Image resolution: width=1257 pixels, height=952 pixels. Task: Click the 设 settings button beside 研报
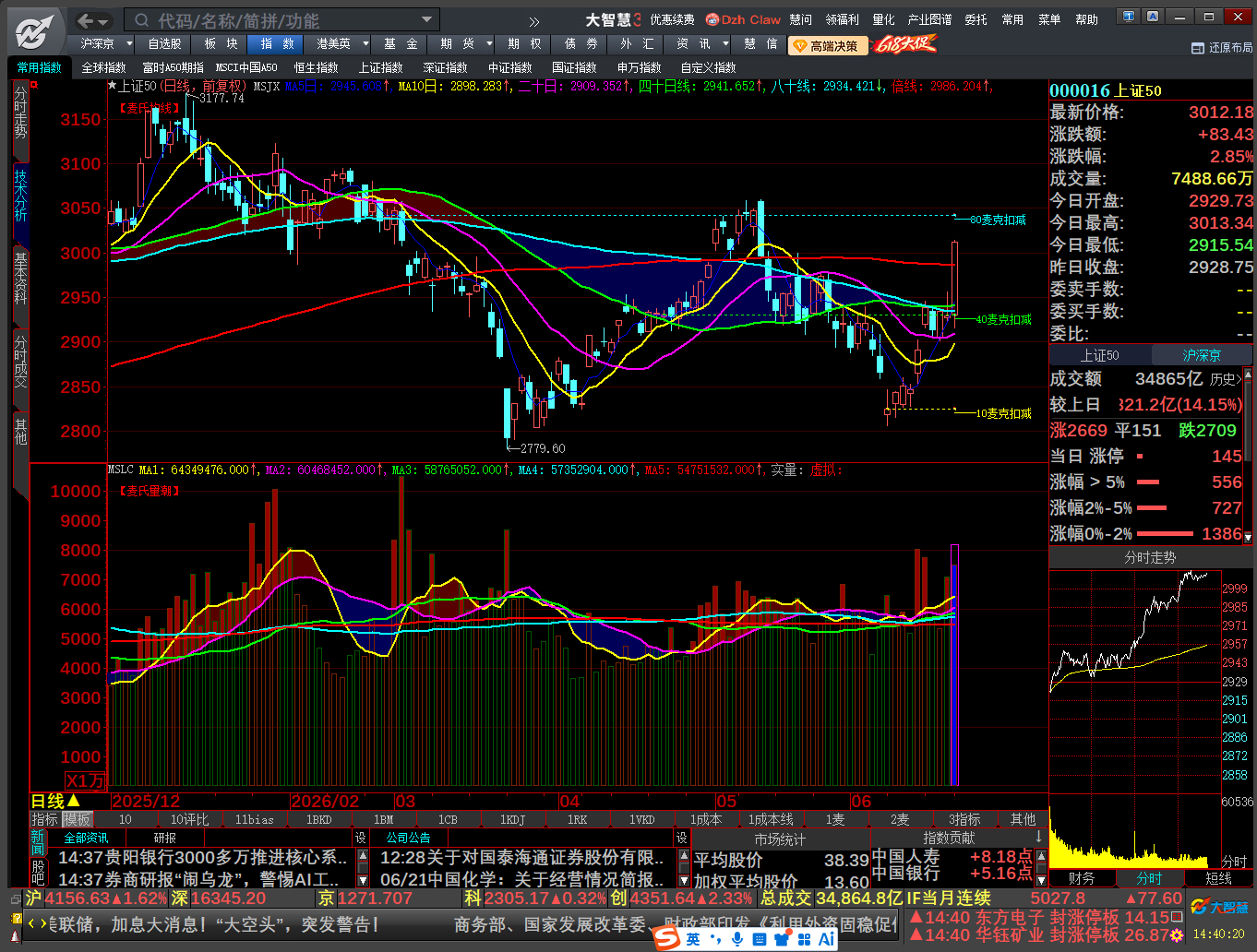(x=361, y=838)
